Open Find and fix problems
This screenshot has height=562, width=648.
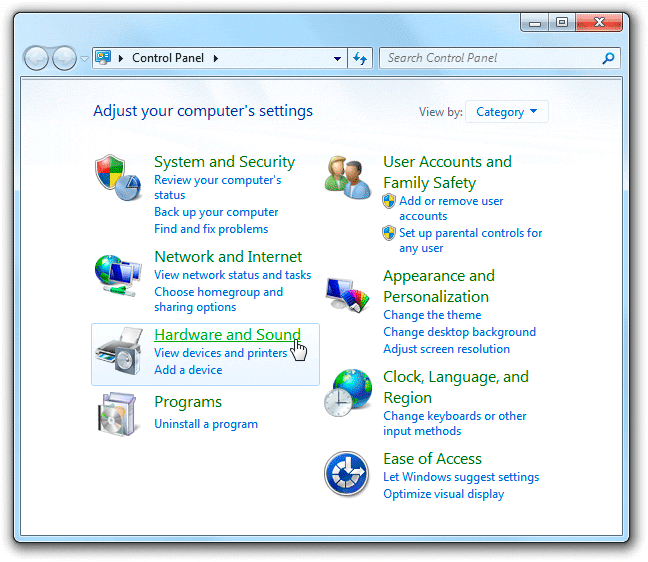click(211, 229)
